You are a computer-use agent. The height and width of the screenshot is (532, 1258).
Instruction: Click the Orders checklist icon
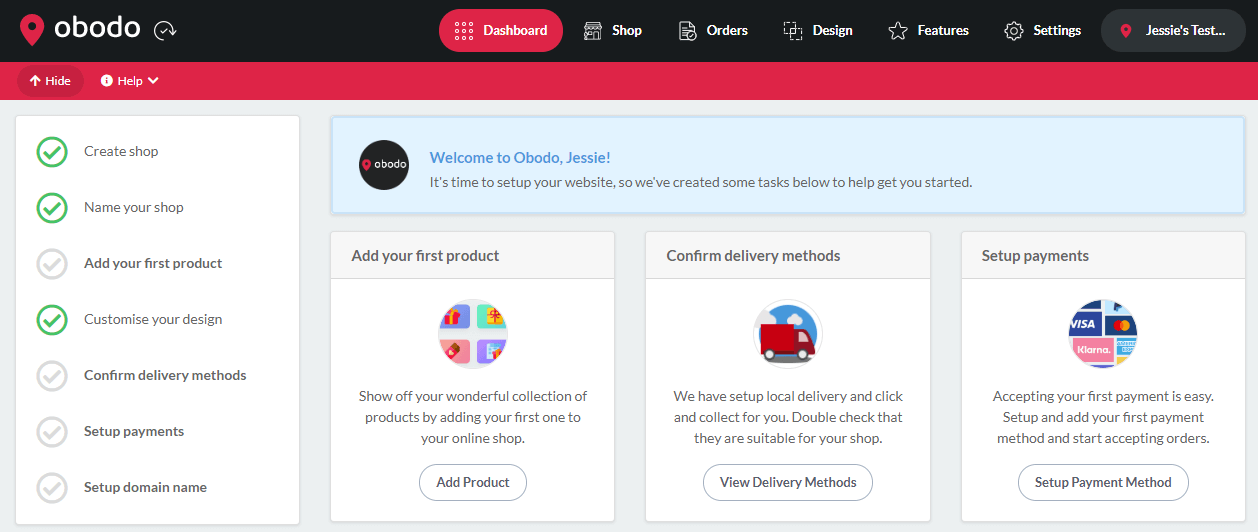687,30
